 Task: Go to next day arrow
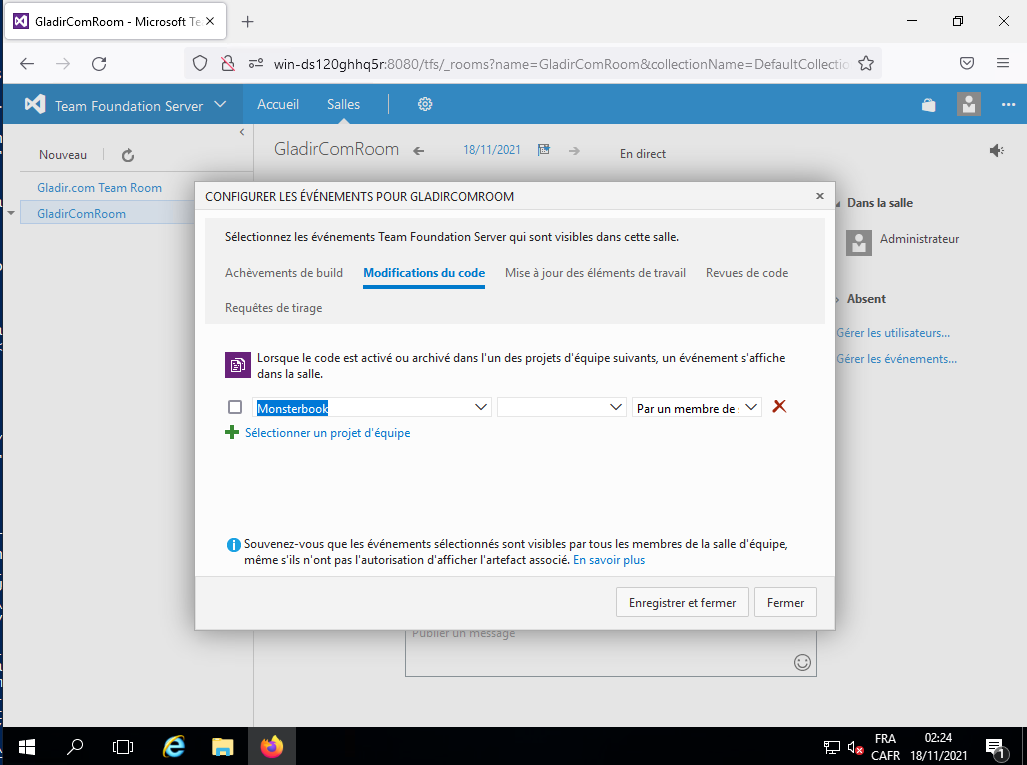tap(574, 151)
